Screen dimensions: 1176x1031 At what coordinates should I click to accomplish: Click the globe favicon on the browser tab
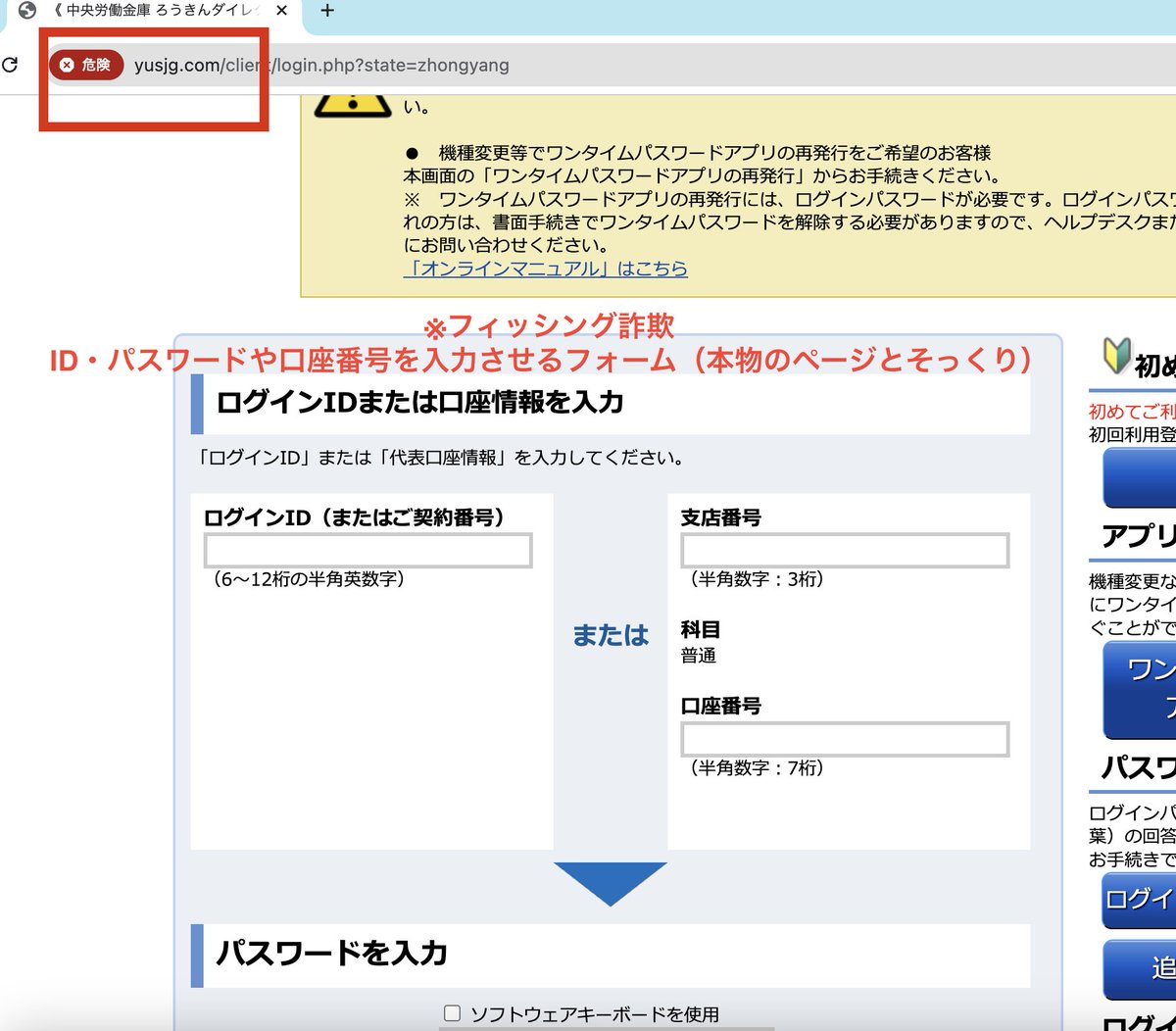pyautogui.click(x=27, y=11)
